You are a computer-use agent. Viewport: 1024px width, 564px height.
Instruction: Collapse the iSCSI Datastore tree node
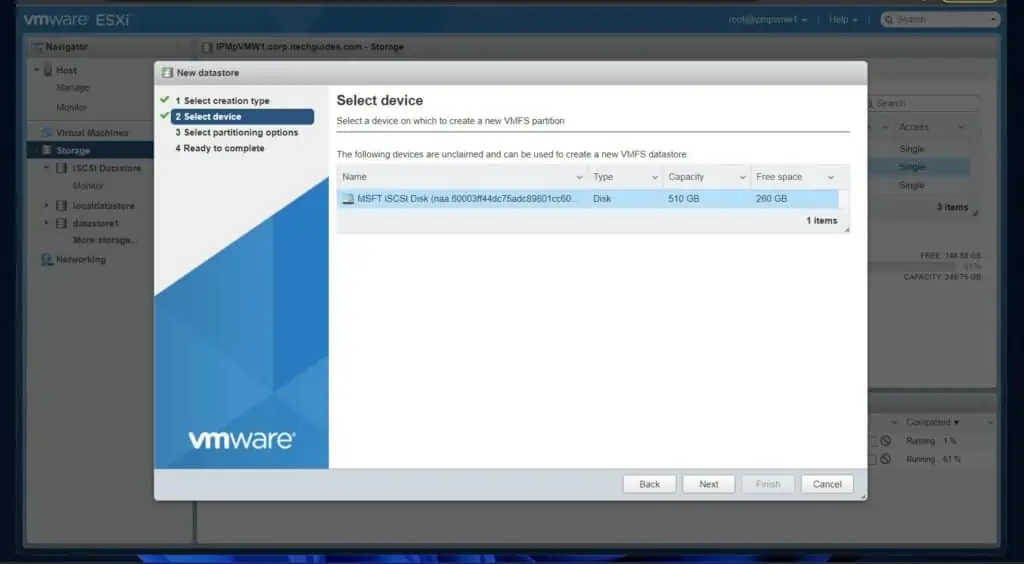coord(46,168)
